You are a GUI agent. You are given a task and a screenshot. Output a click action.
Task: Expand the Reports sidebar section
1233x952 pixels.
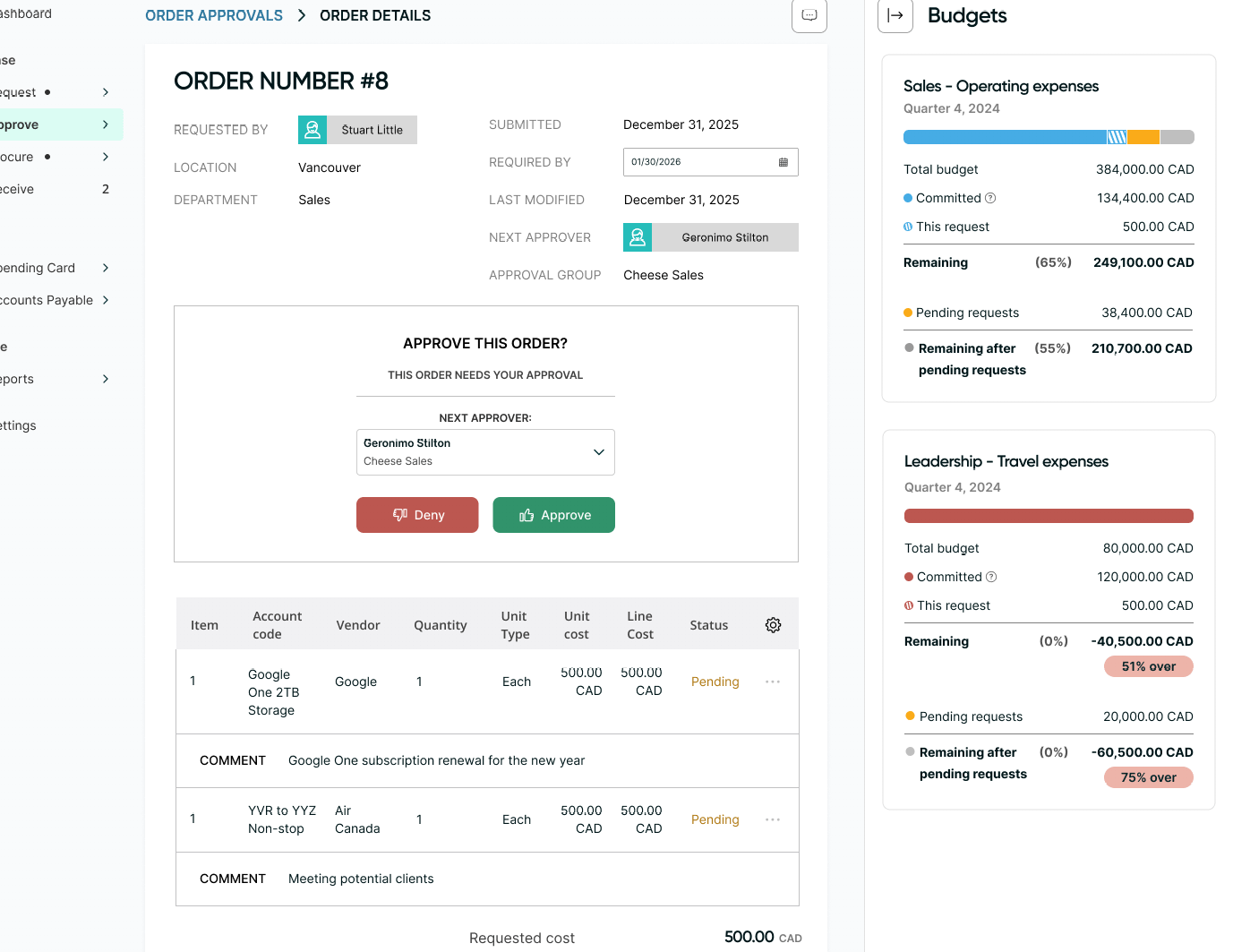pyautogui.click(x=106, y=379)
